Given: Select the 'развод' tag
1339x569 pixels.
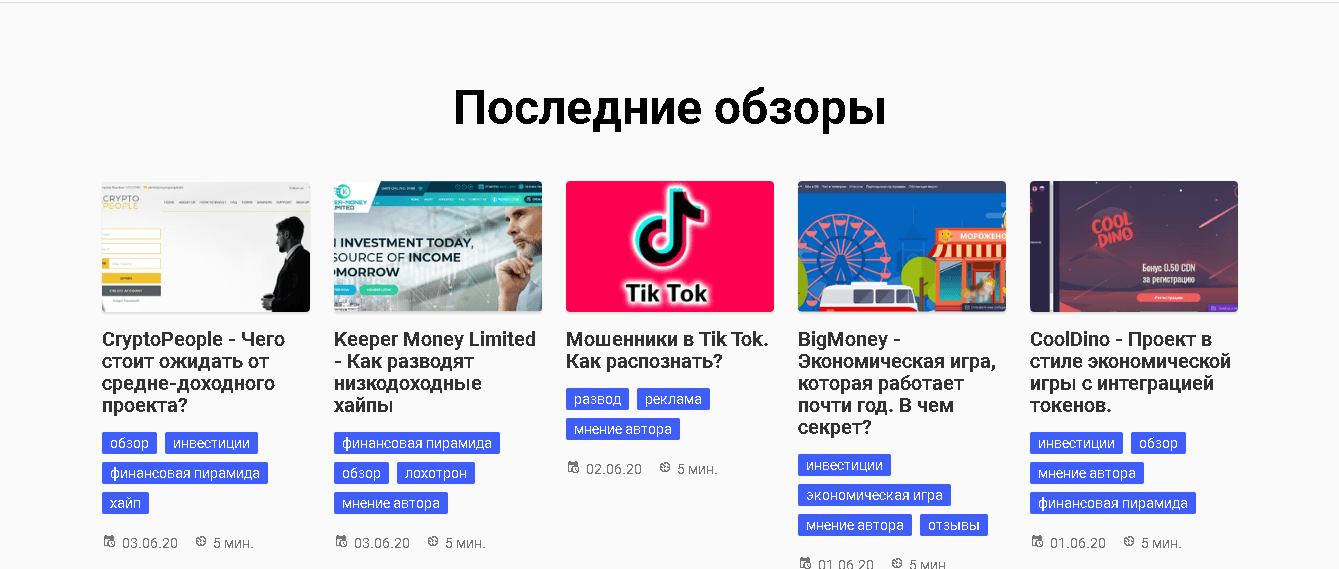Looking at the screenshot, I should click(597, 399).
